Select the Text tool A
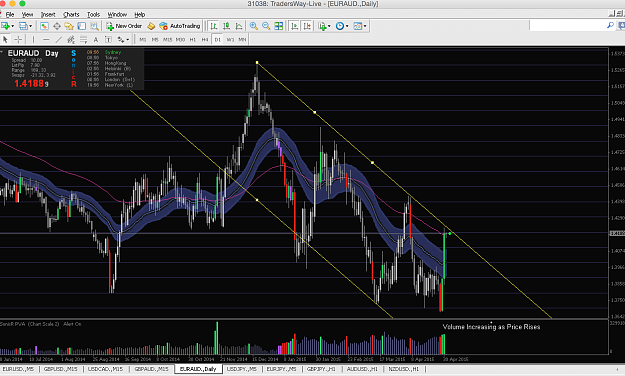Viewport: 625px width, 376px height. (96, 39)
